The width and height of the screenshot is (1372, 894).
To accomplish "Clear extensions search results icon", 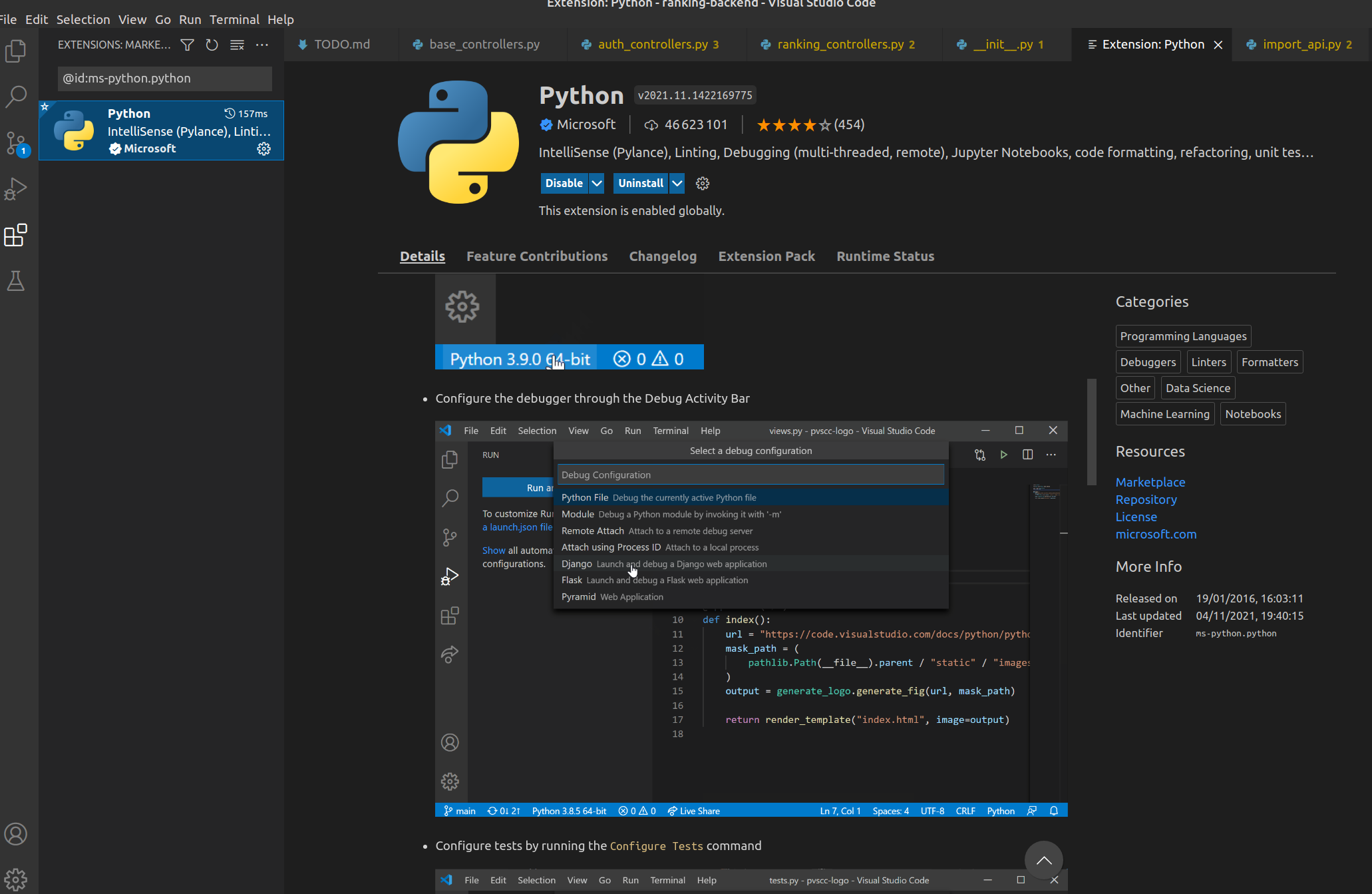I will [x=237, y=45].
